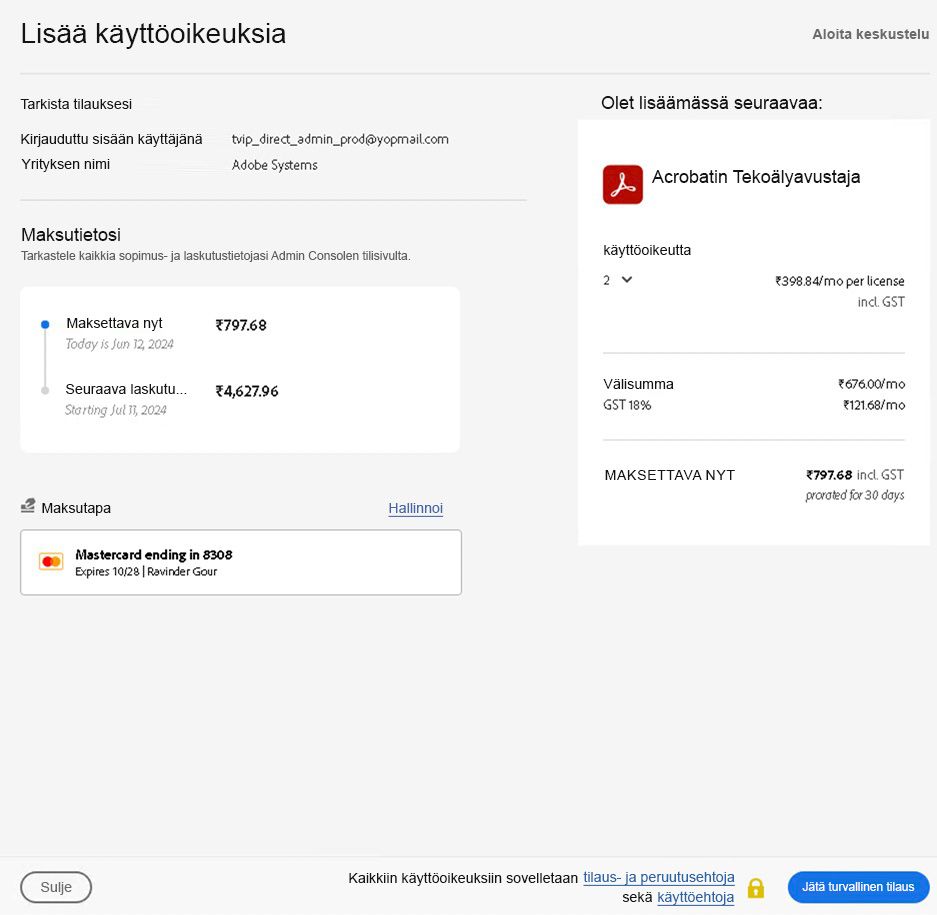Screen dimensions: 937x915
Task: Open the käyttöehtoja link
Action: (x=696, y=897)
